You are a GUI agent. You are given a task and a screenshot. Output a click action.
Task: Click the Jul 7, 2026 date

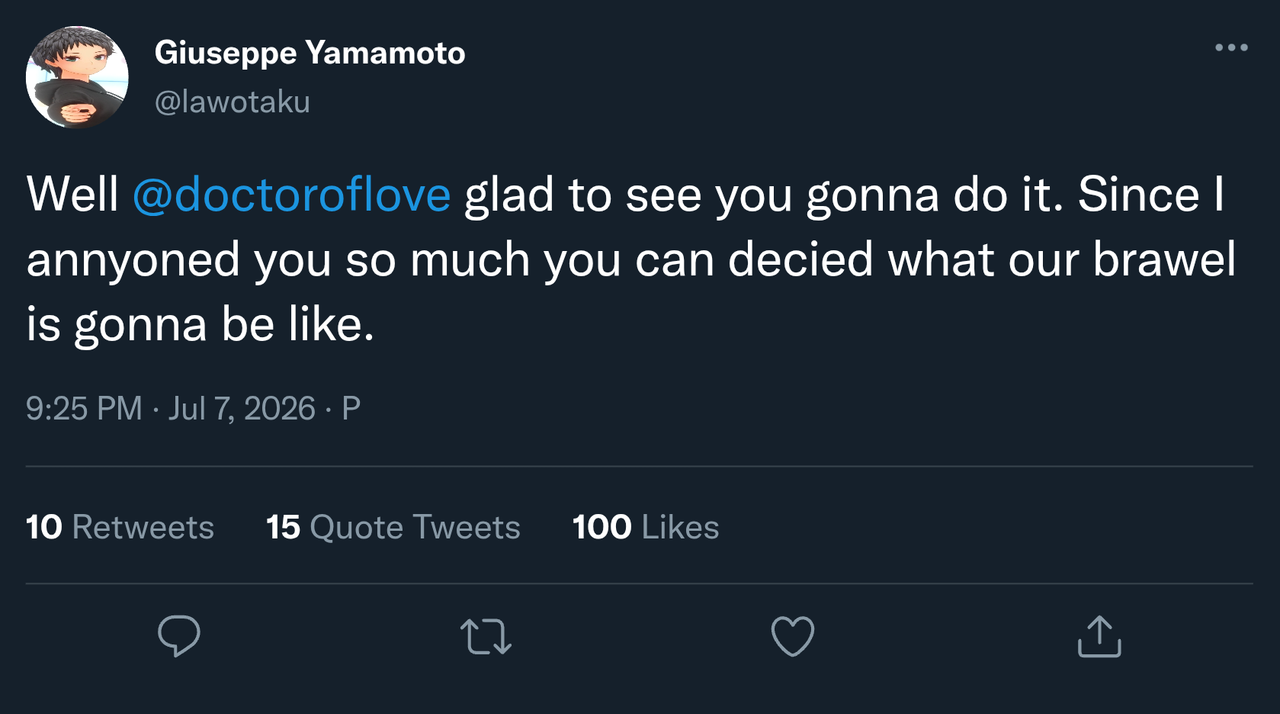click(x=241, y=408)
